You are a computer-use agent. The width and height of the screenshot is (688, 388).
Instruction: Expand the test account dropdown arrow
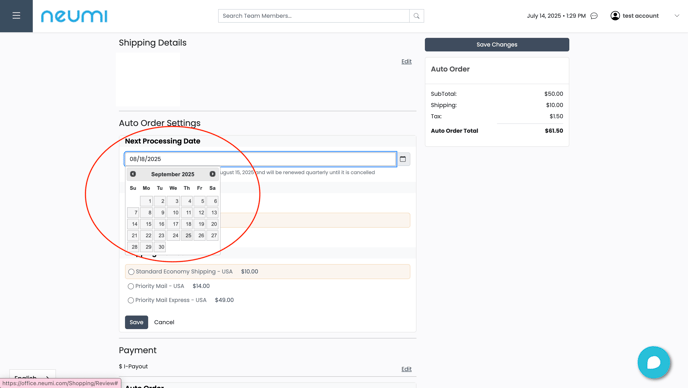[677, 16]
